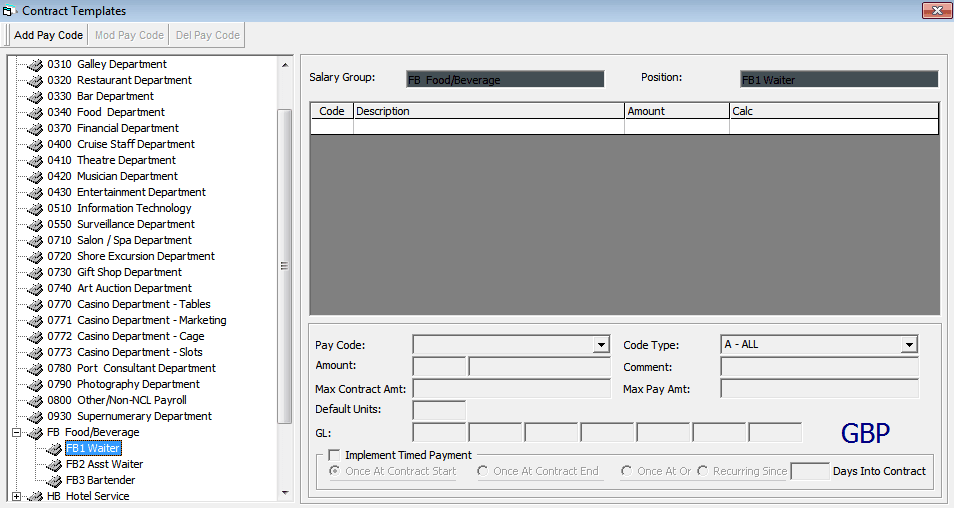Close the Contract Templates window
Screen dimensions: 954x508
pos(936,10)
